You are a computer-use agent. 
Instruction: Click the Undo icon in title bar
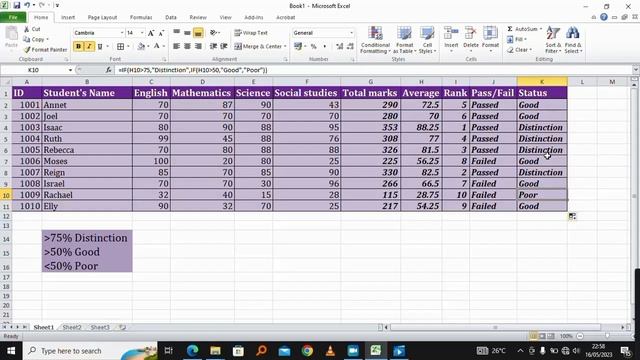coord(27,6)
